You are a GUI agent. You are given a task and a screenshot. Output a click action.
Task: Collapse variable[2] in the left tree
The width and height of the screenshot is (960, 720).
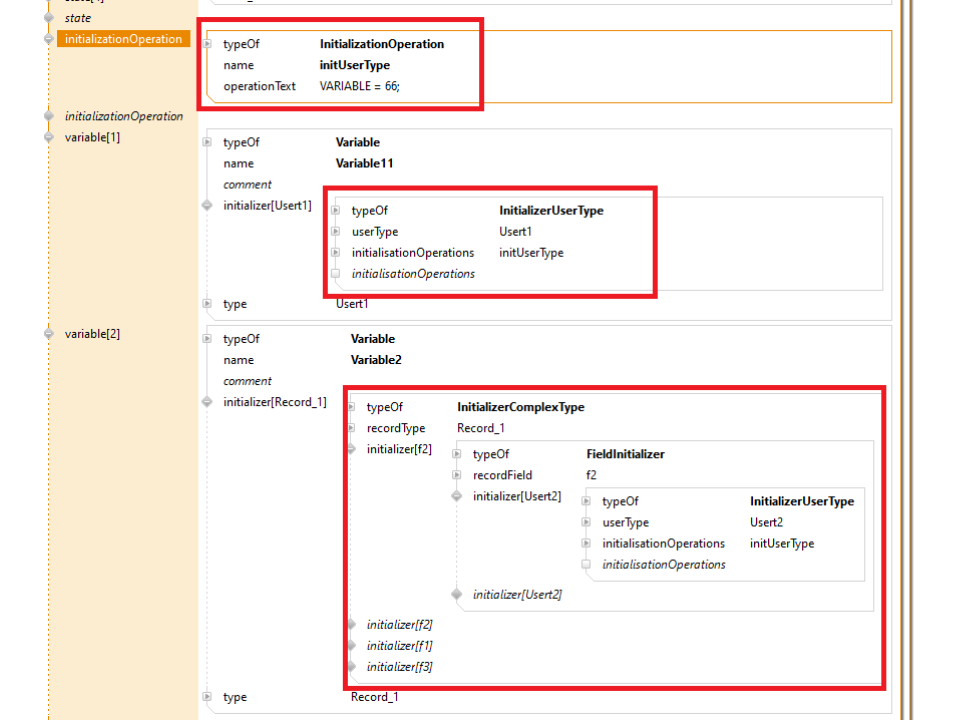[x=49, y=334]
